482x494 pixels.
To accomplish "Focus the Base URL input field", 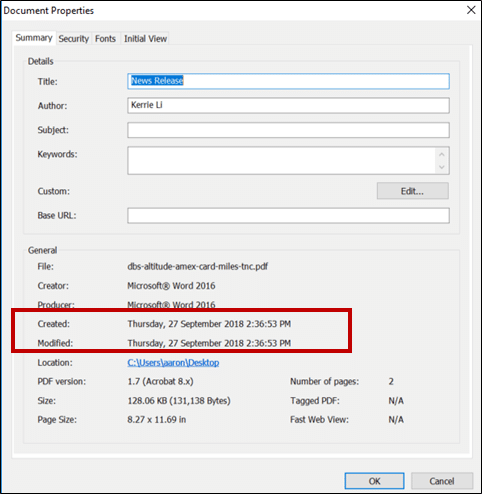I will (x=288, y=215).
